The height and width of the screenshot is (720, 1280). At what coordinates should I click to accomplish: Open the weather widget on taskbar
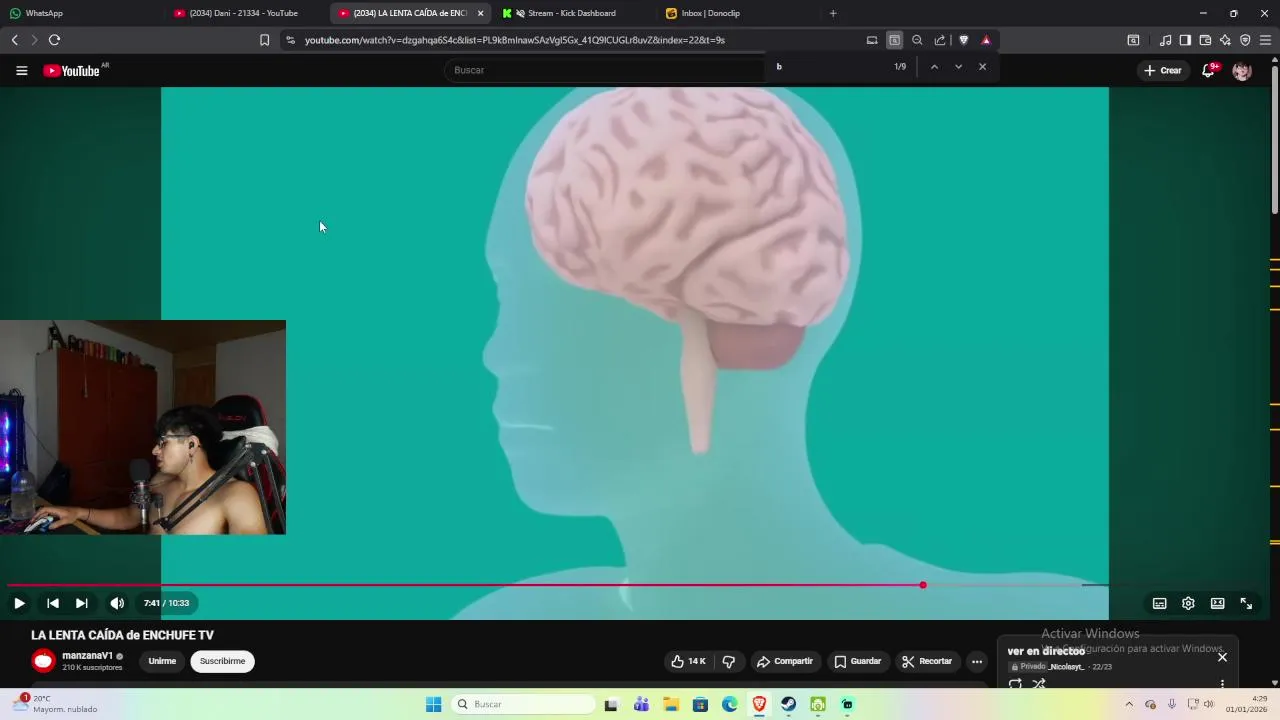[x=55, y=704]
